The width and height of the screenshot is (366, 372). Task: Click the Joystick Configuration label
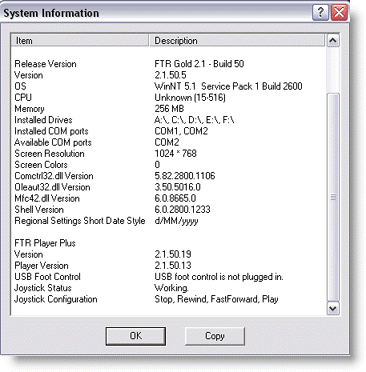click(56, 299)
